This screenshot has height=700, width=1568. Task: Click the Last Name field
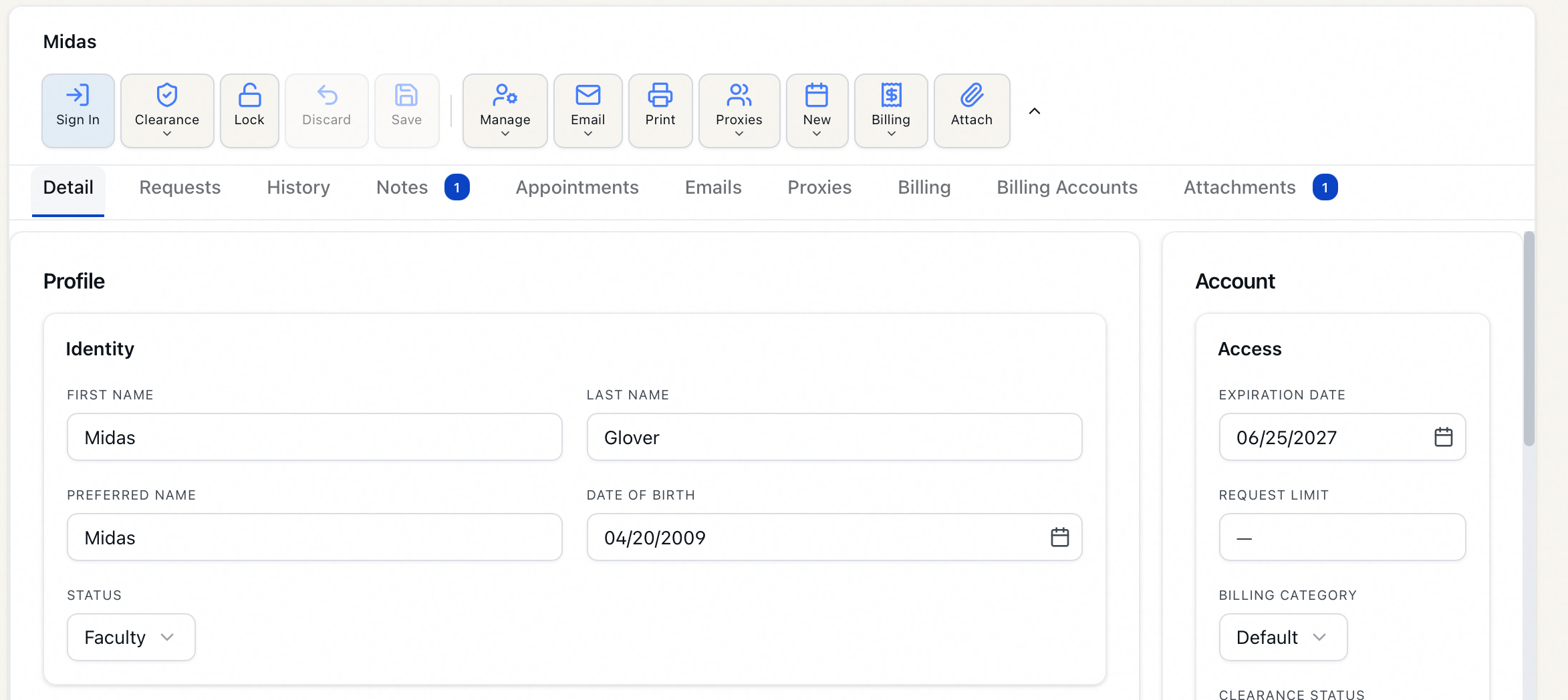pos(834,437)
